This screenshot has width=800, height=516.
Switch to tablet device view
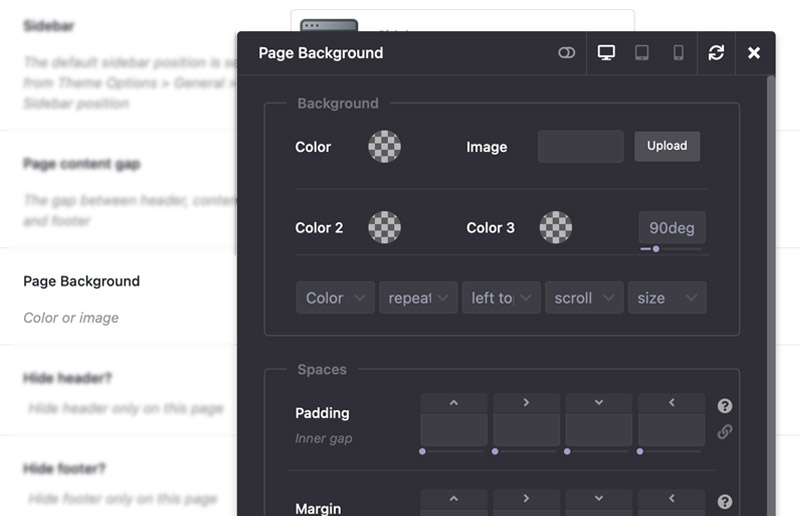click(x=642, y=53)
